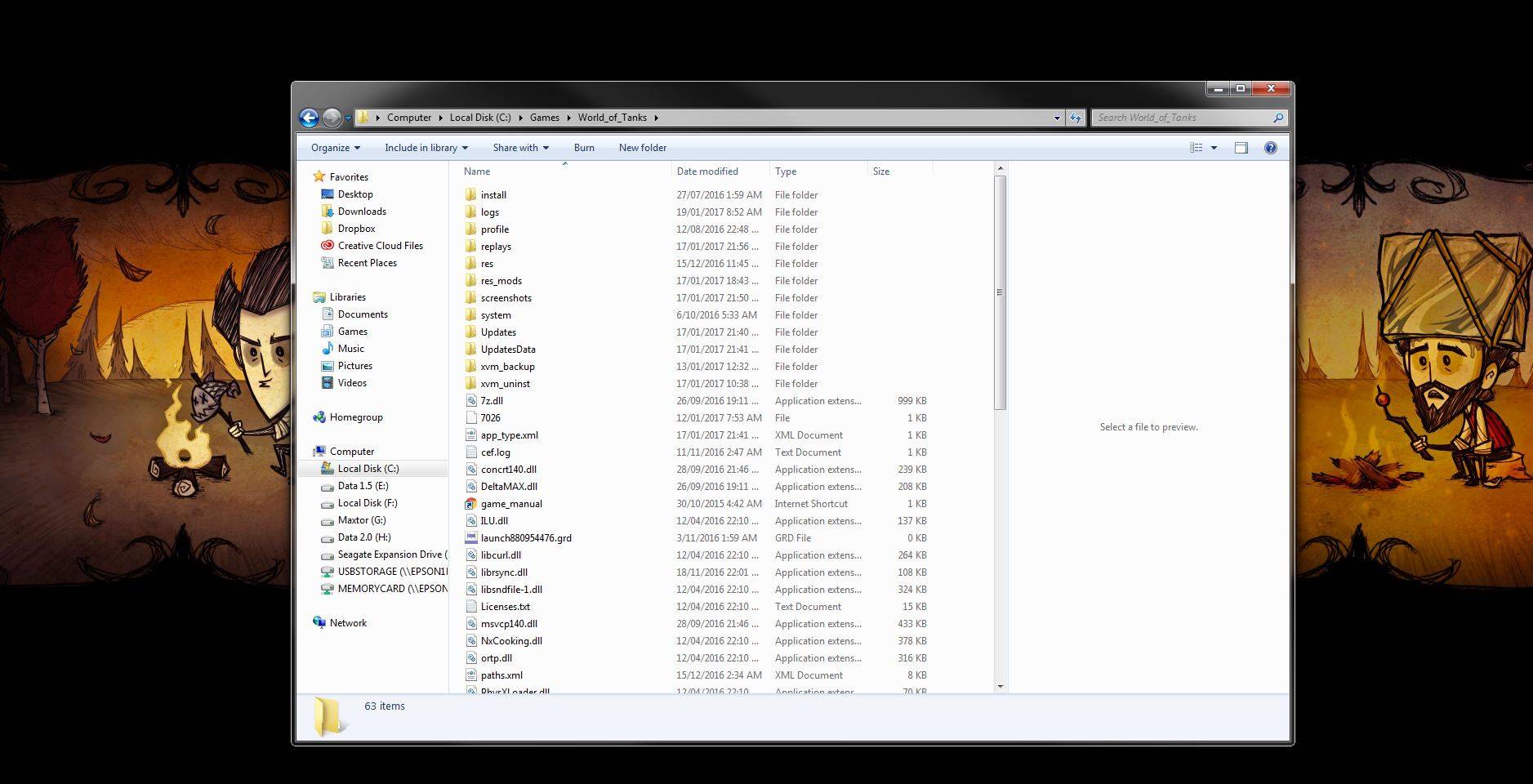This screenshot has height=784, width=1533.
Task: Click the file list vertical scrollbar down arrow
Action: click(x=1000, y=687)
